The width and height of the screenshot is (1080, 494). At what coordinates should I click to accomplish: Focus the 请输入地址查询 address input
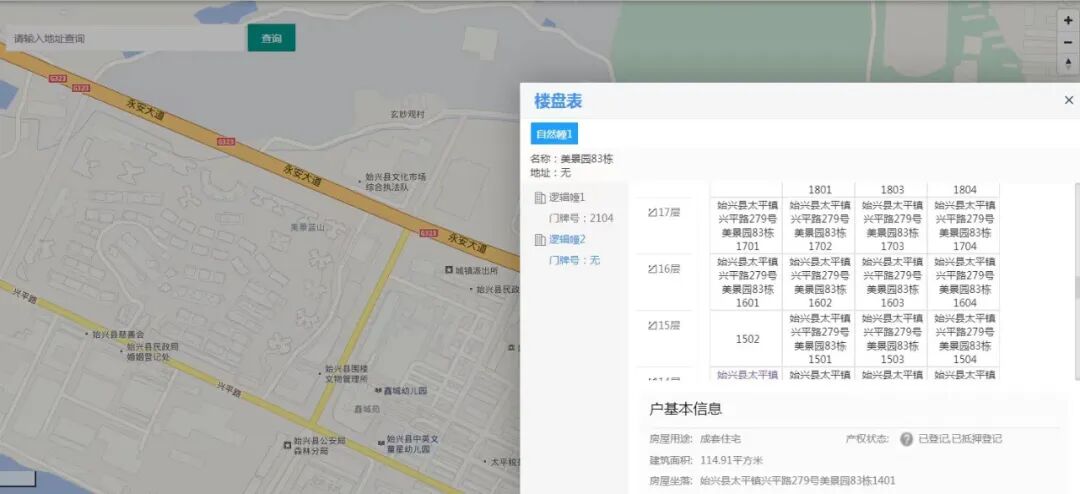(127, 38)
